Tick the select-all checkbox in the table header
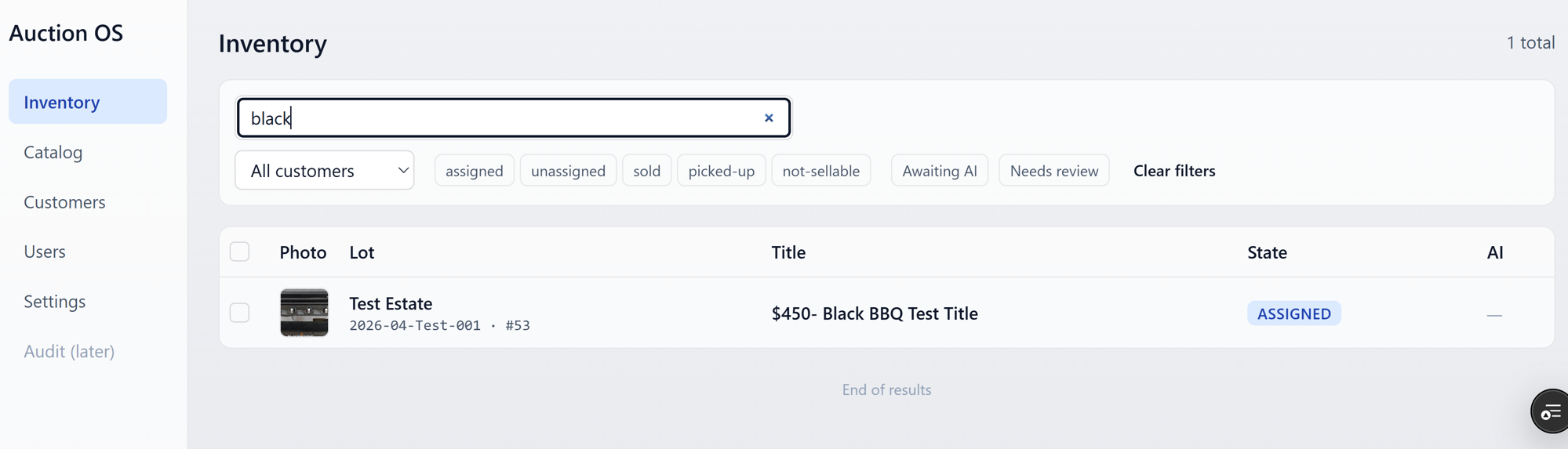Screen dimensions: 1568x449 click(x=239, y=252)
